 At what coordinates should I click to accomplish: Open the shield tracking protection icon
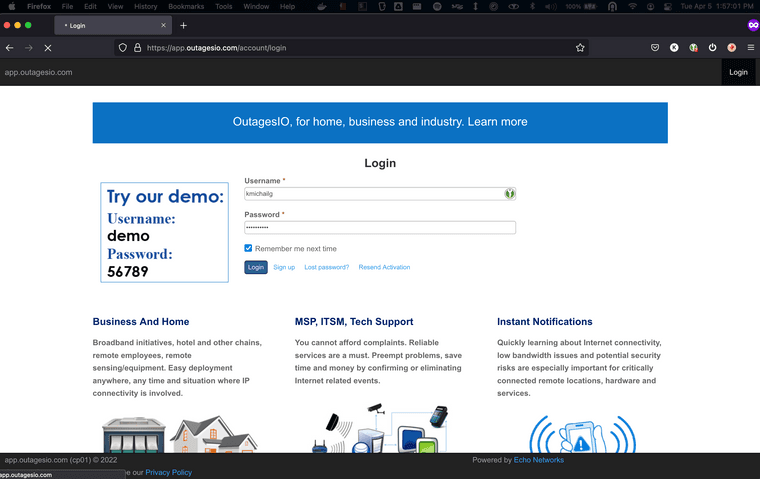[x=123, y=48]
